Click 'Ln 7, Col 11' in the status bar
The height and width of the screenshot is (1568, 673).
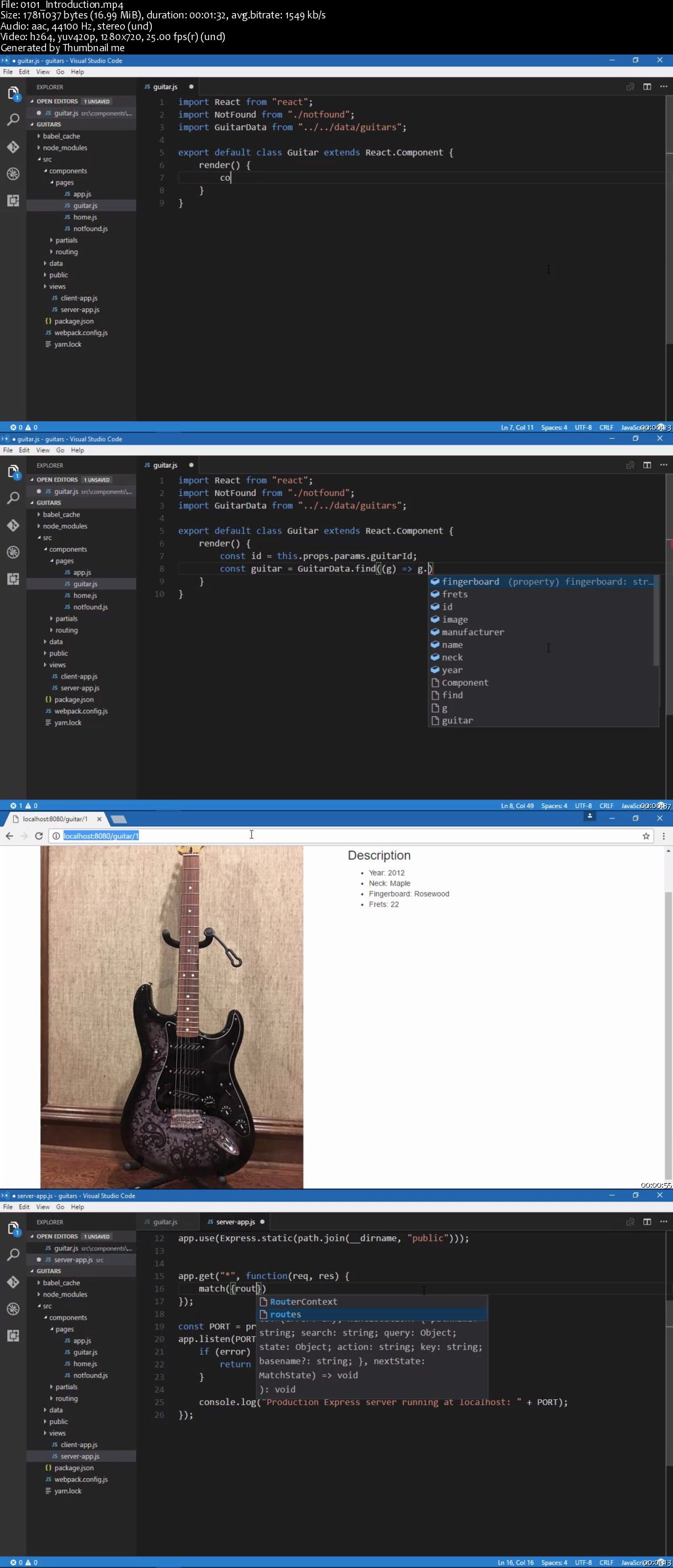(517, 428)
